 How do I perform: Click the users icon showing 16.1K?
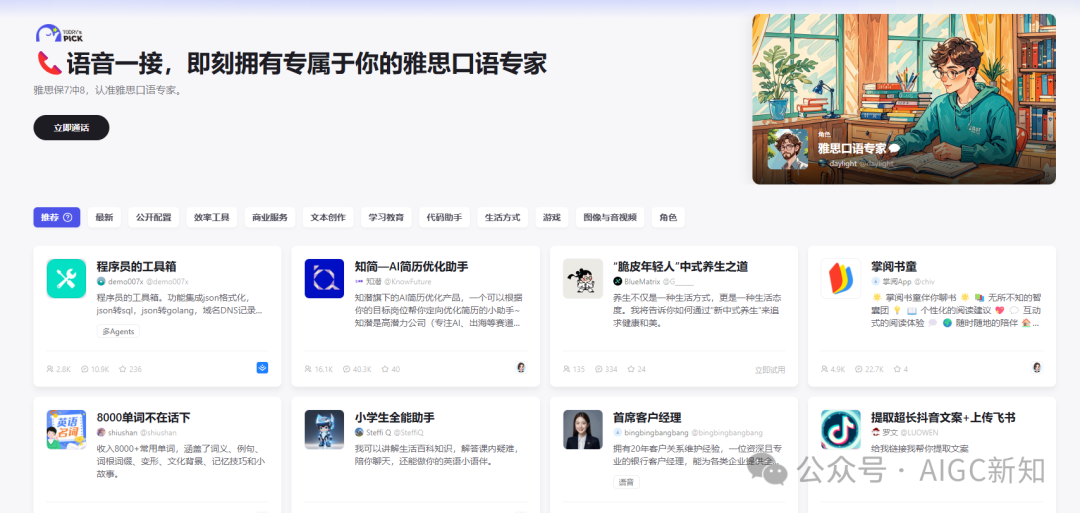point(308,369)
